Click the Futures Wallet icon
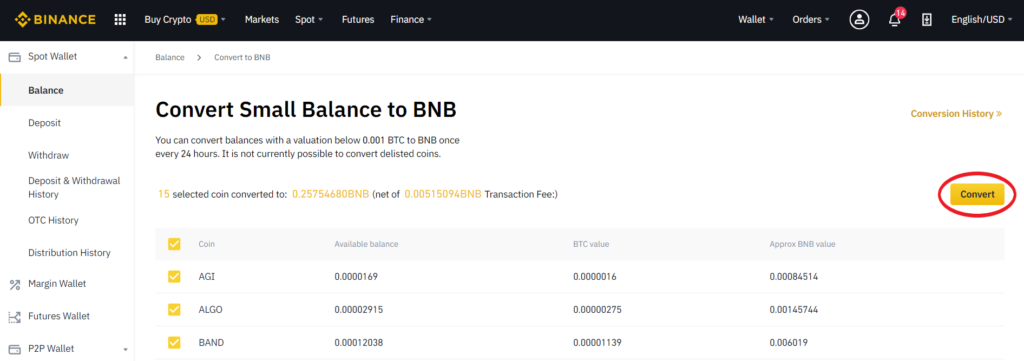 14,317
